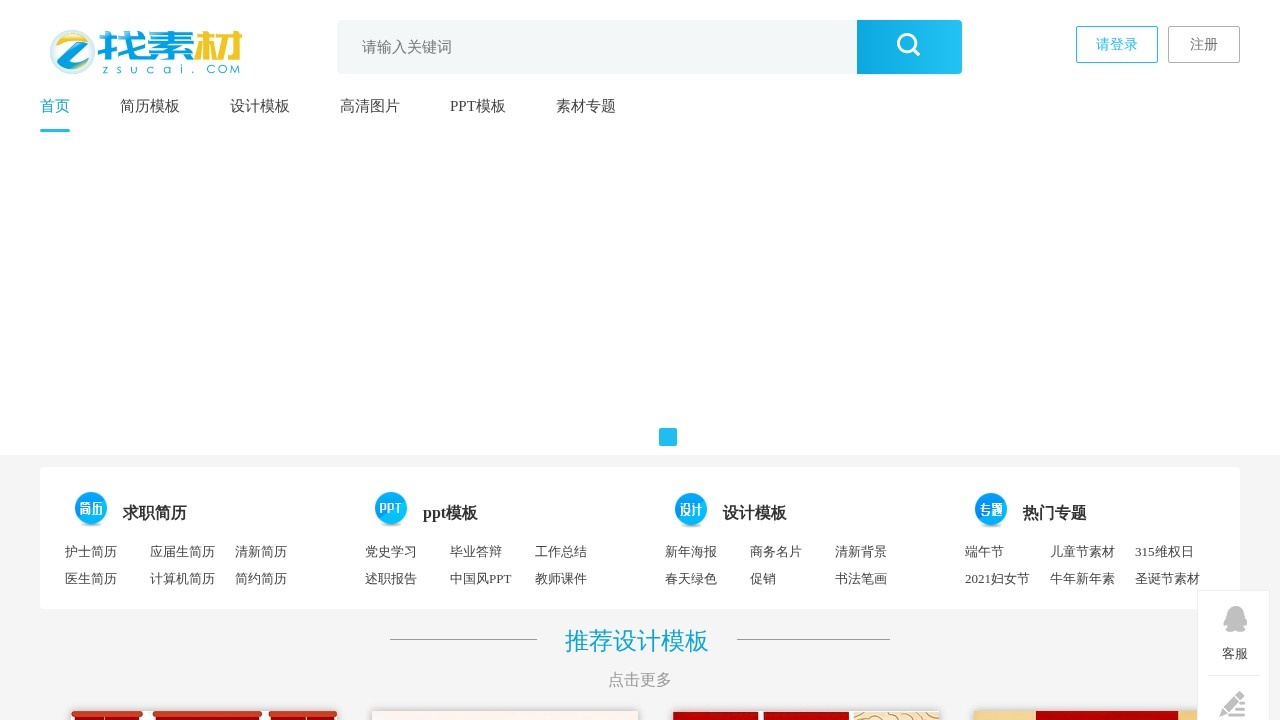Select the blue carousel indicator square
This screenshot has height=720, width=1280.
[x=668, y=437]
